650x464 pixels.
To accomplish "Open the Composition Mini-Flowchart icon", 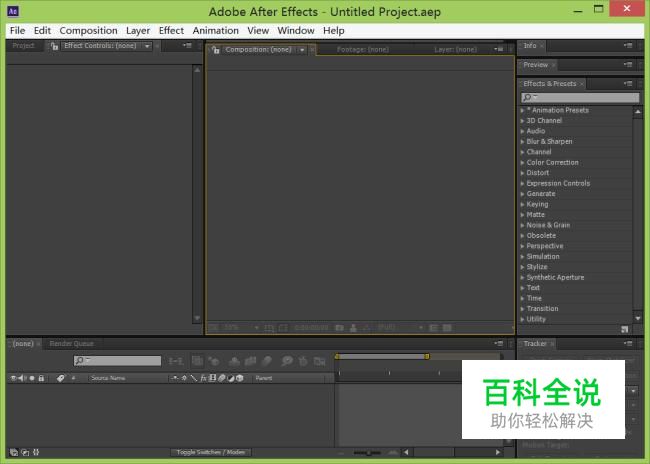I will 176,362.
